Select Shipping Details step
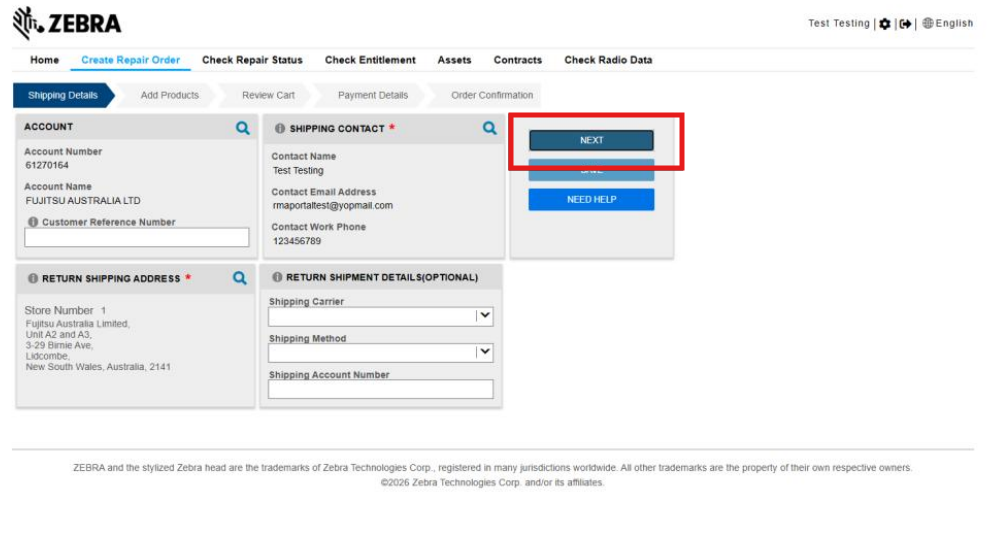This screenshot has width=998, height=537. (63, 95)
